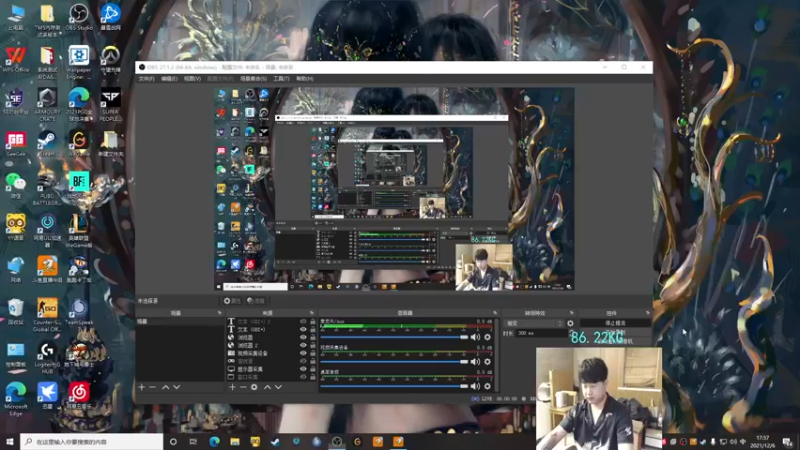
Task: Open the WeChat desktop icon
Action: 16,185
